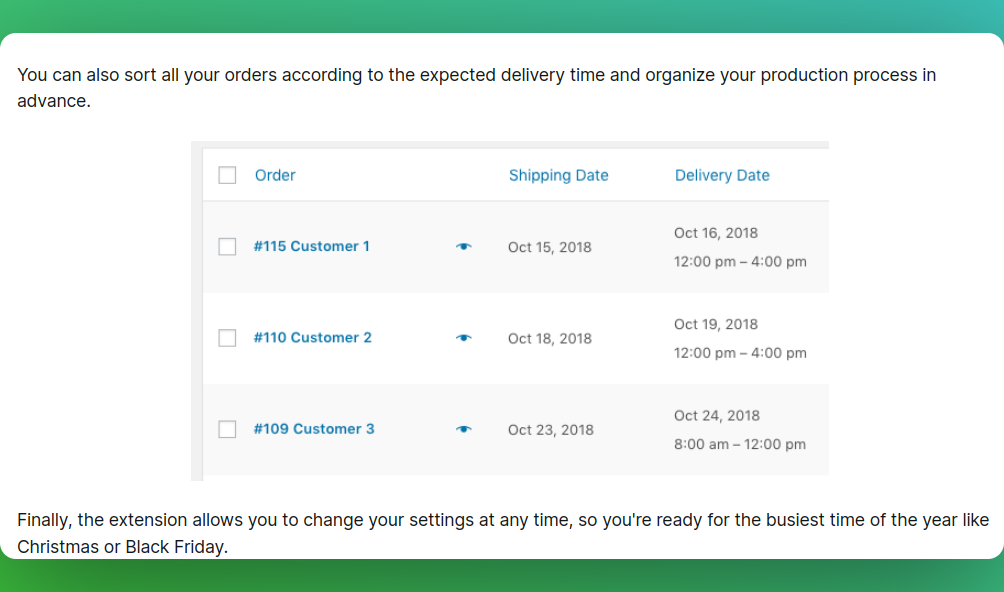Screen dimensions: 1004x592
Task: Preview order #110 with the eye icon
Action: tap(464, 338)
